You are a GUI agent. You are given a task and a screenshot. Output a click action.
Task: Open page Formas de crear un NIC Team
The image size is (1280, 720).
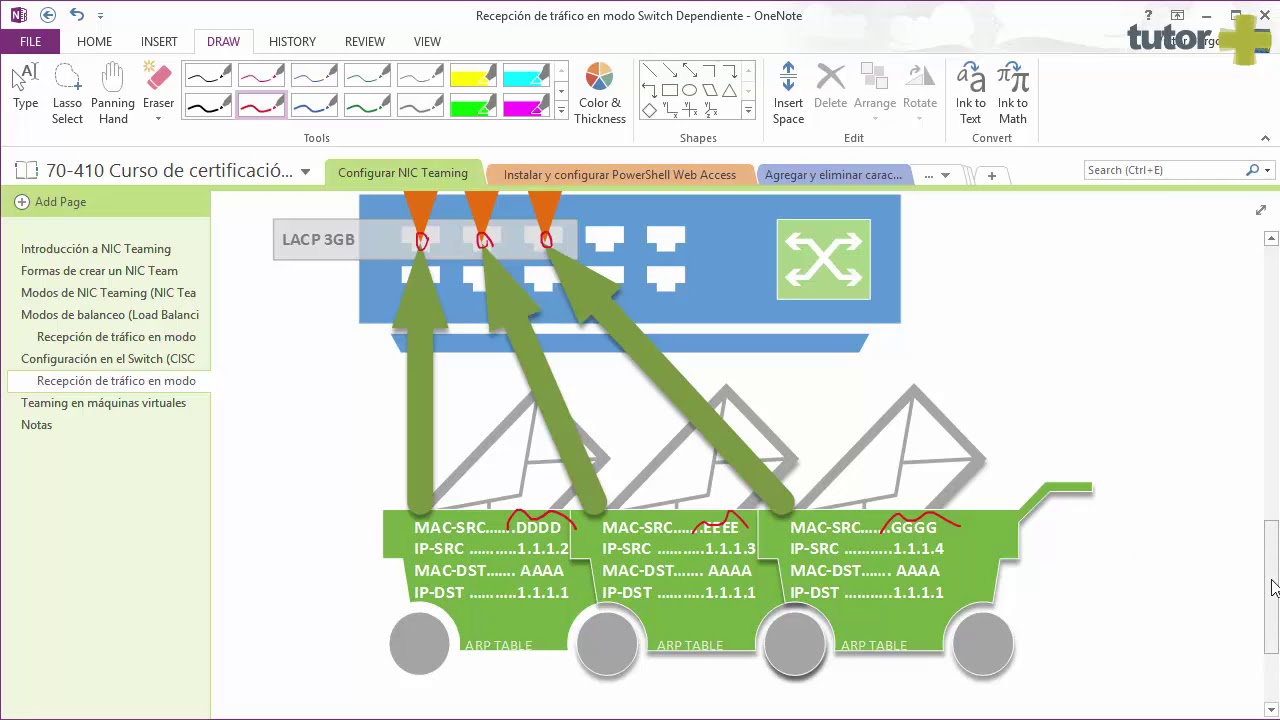click(99, 271)
